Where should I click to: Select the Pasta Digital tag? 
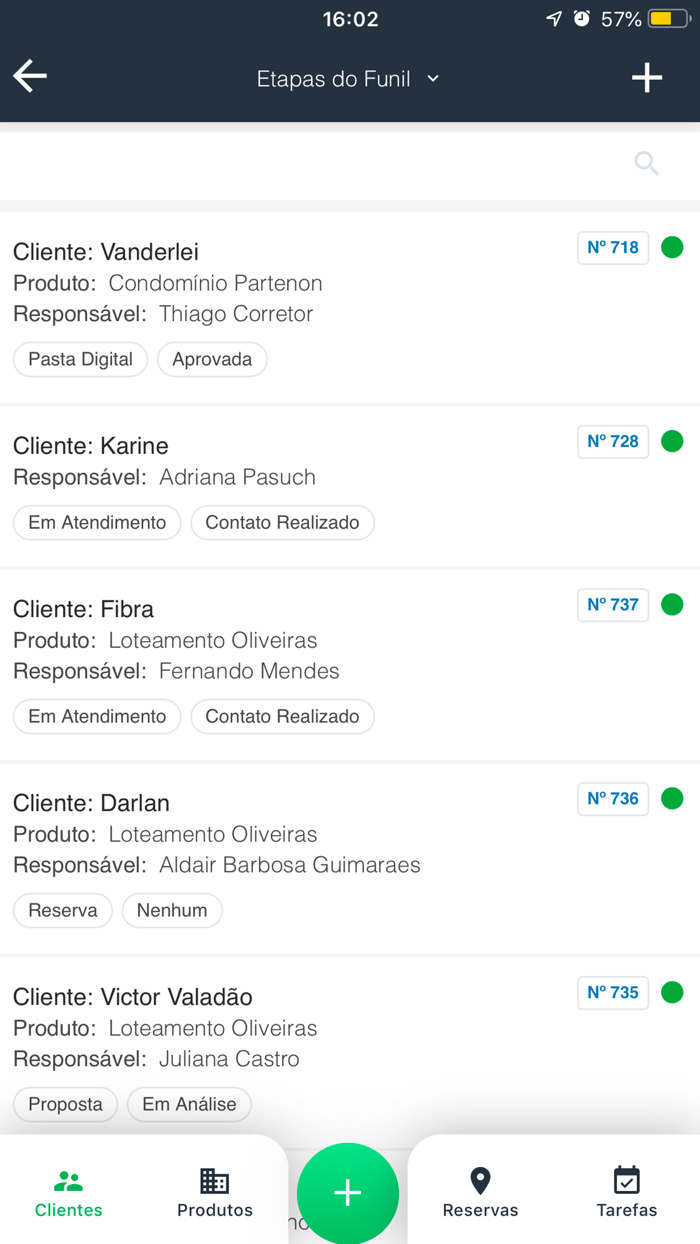pyautogui.click(x=80, y=360)
